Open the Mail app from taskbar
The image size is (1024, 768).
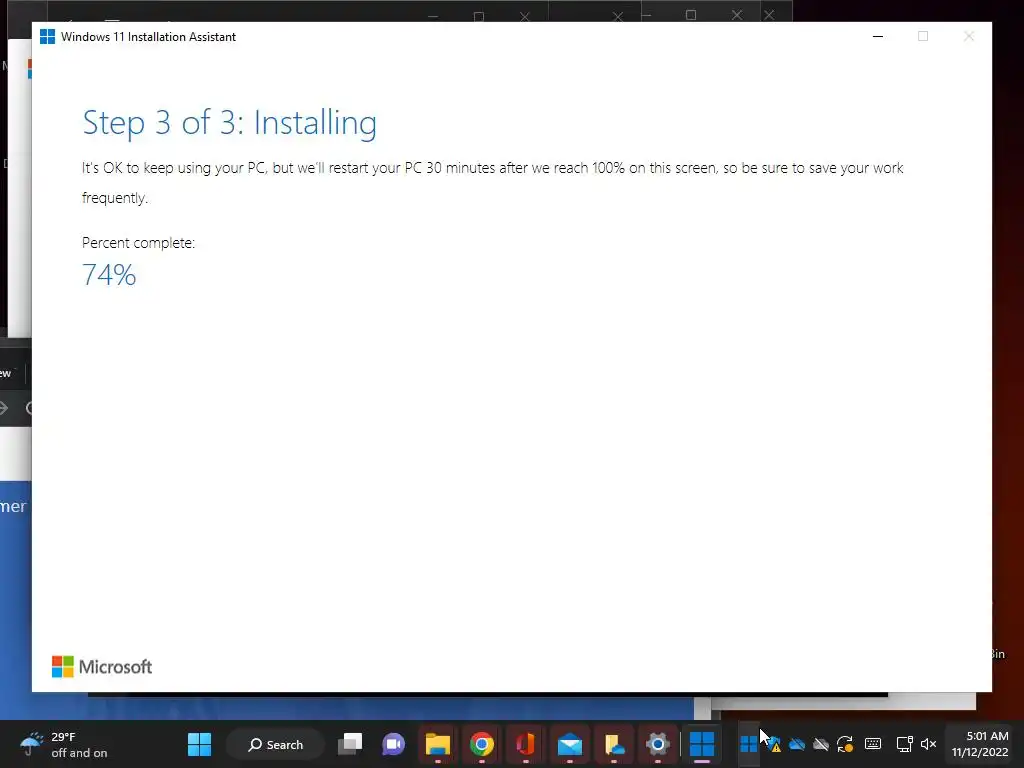569,744
